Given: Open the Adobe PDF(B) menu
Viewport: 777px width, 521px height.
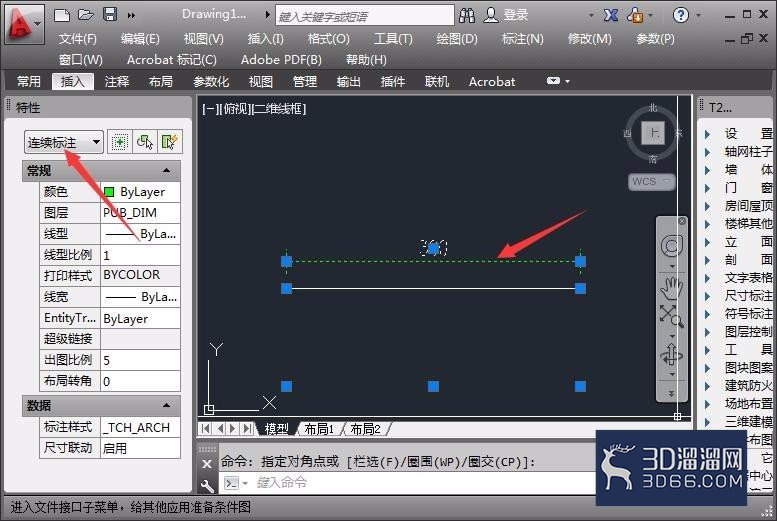Looking at the screenshot, I should (x=281, y=60).
